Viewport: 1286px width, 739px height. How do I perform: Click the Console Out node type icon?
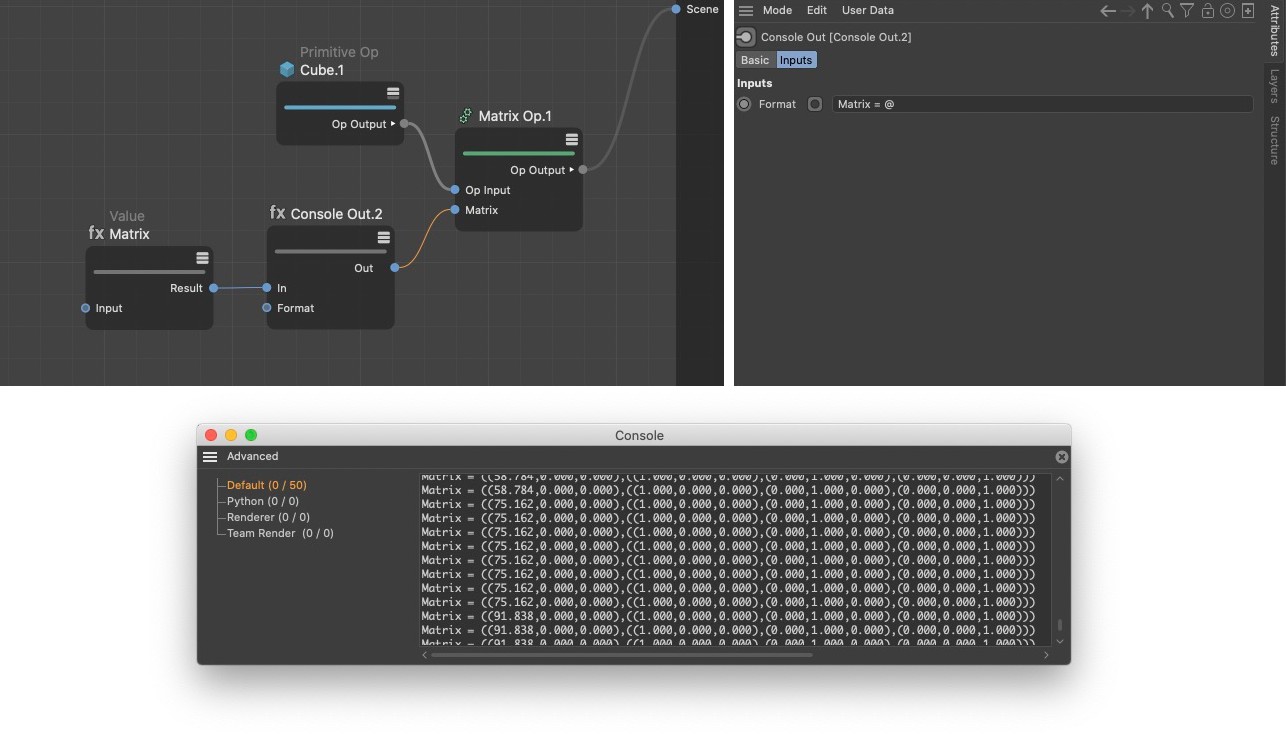[746, 37]
